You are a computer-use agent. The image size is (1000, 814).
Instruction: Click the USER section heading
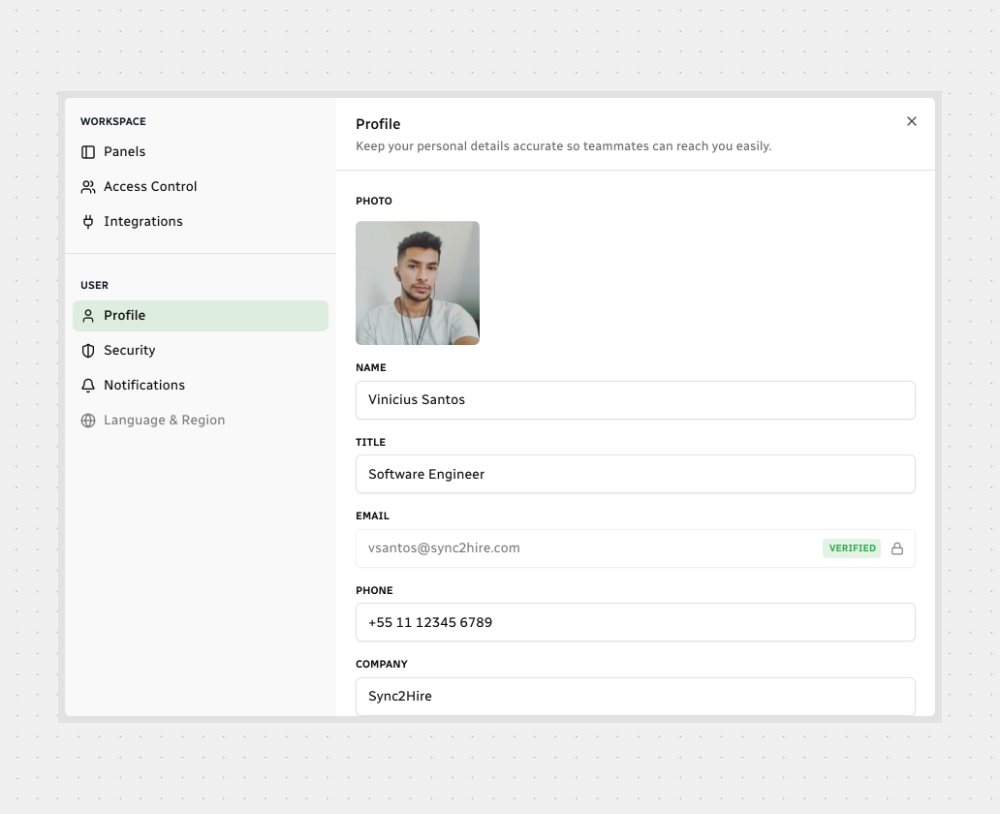pyautogui.click(x=94, y=285)
